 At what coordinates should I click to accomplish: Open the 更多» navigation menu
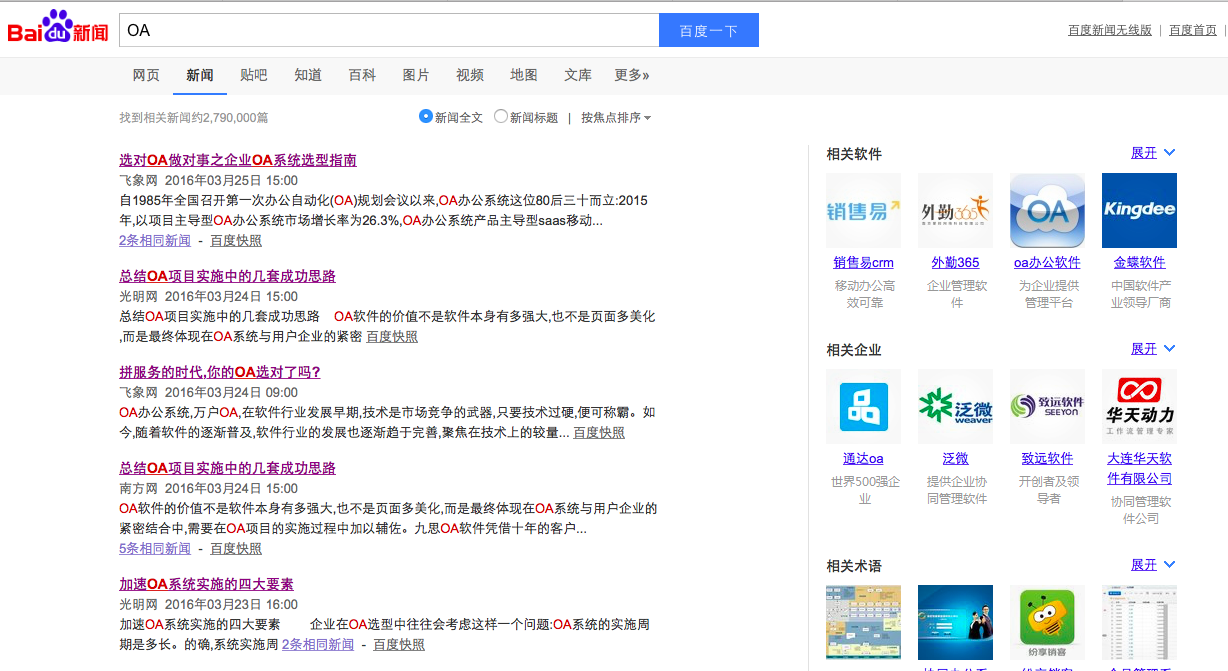point(632,75)
